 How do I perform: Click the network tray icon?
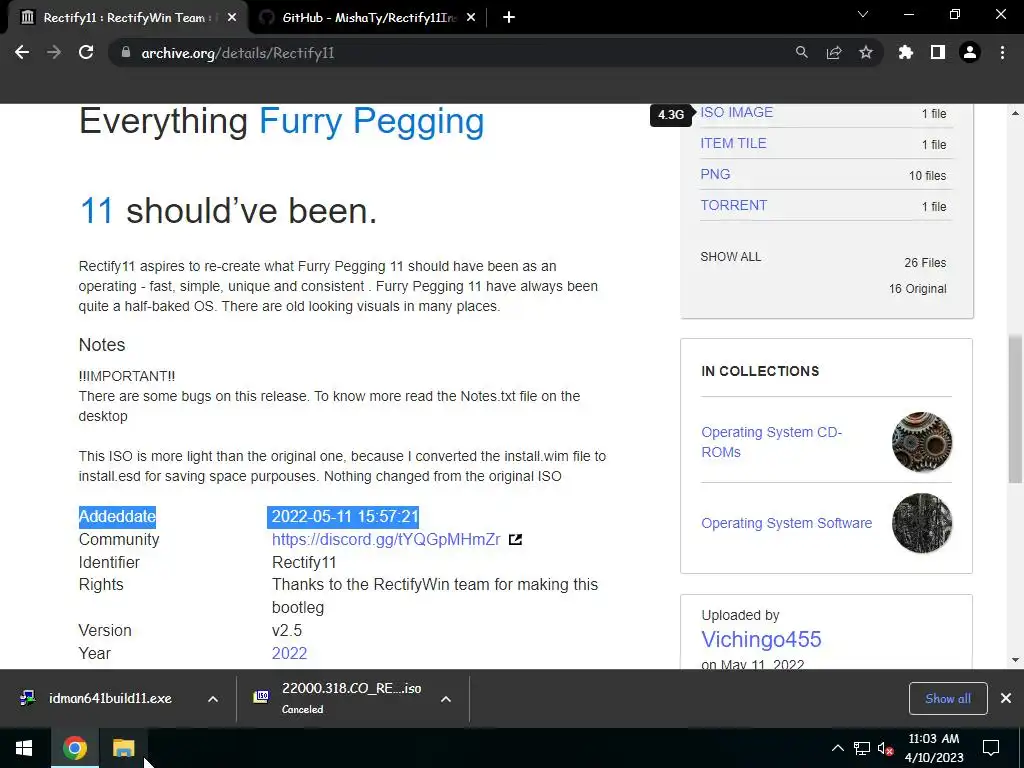[x=862, y=748]
